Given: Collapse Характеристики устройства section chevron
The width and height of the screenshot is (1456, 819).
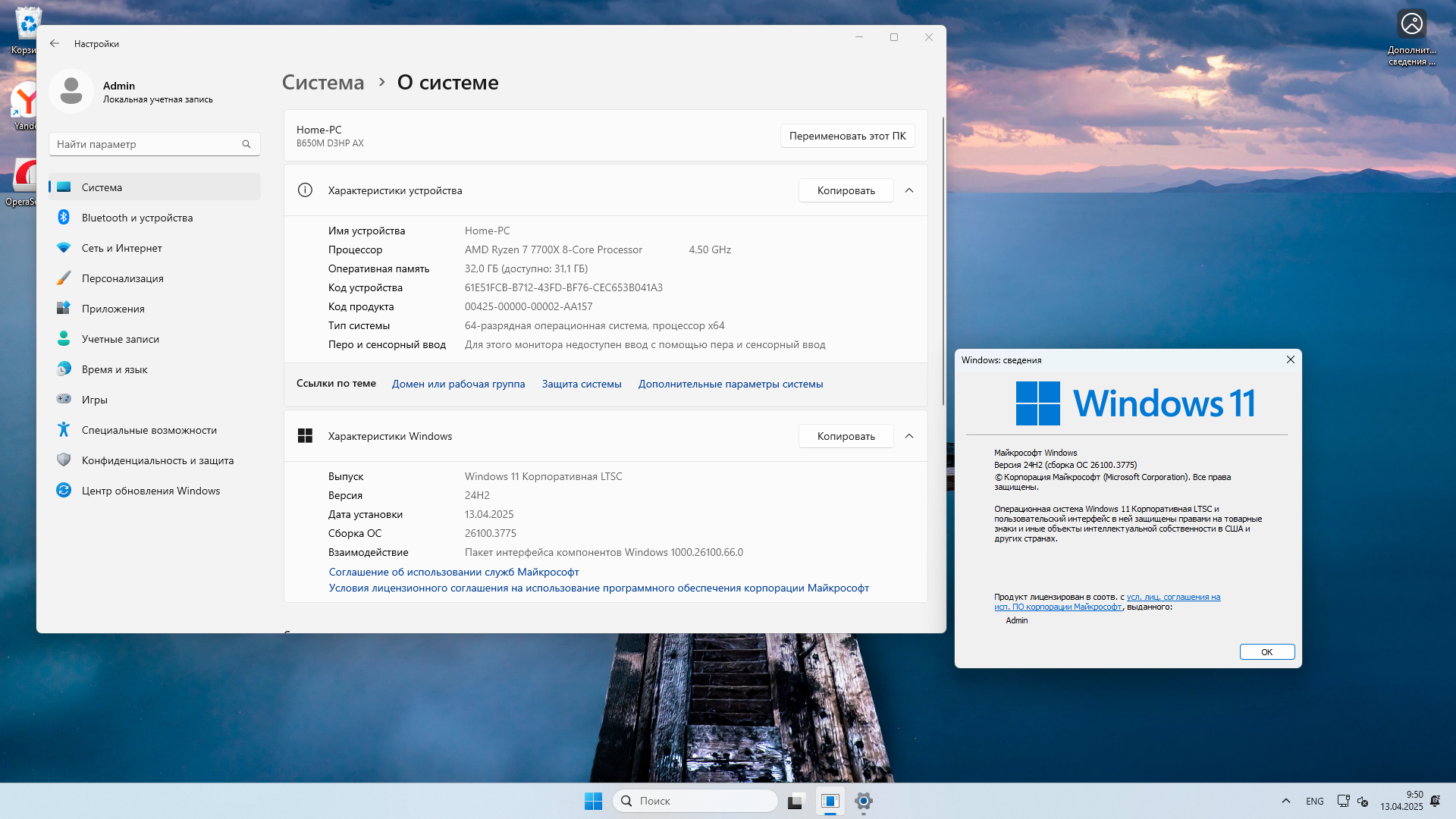Looking at the screenshot, I should (x=909, y=190).
